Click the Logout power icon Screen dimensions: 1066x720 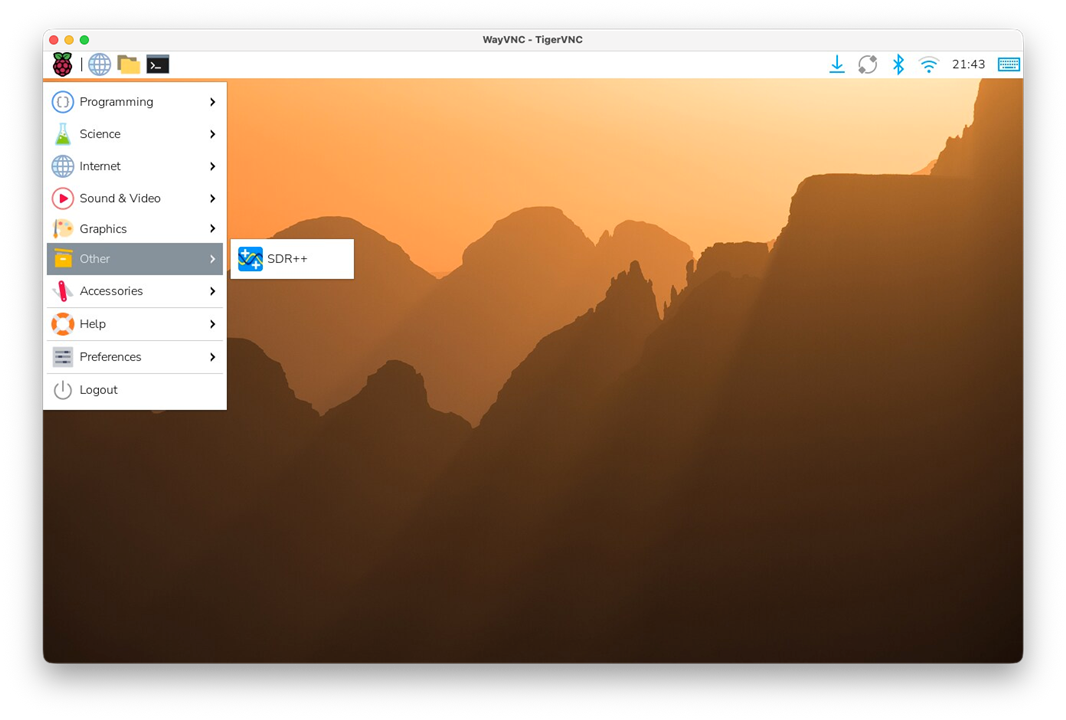tap(63, 390)
